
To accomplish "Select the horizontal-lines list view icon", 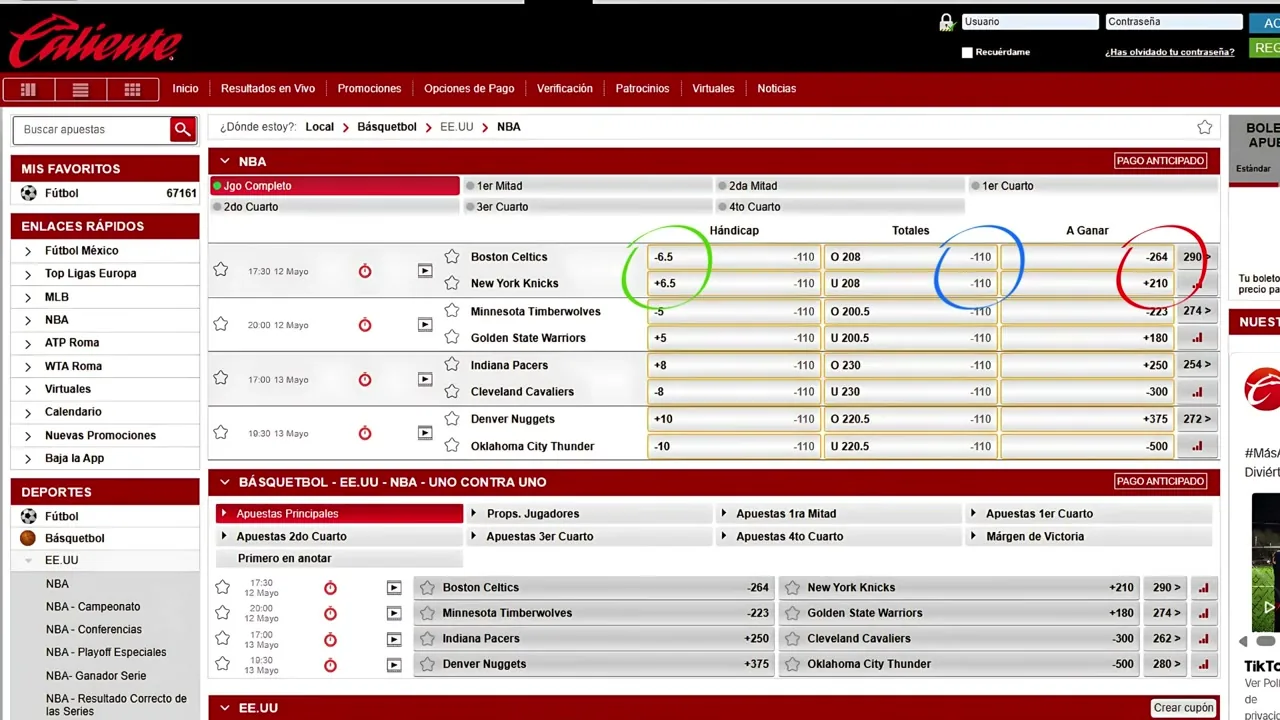I will (x=80, y=89).
